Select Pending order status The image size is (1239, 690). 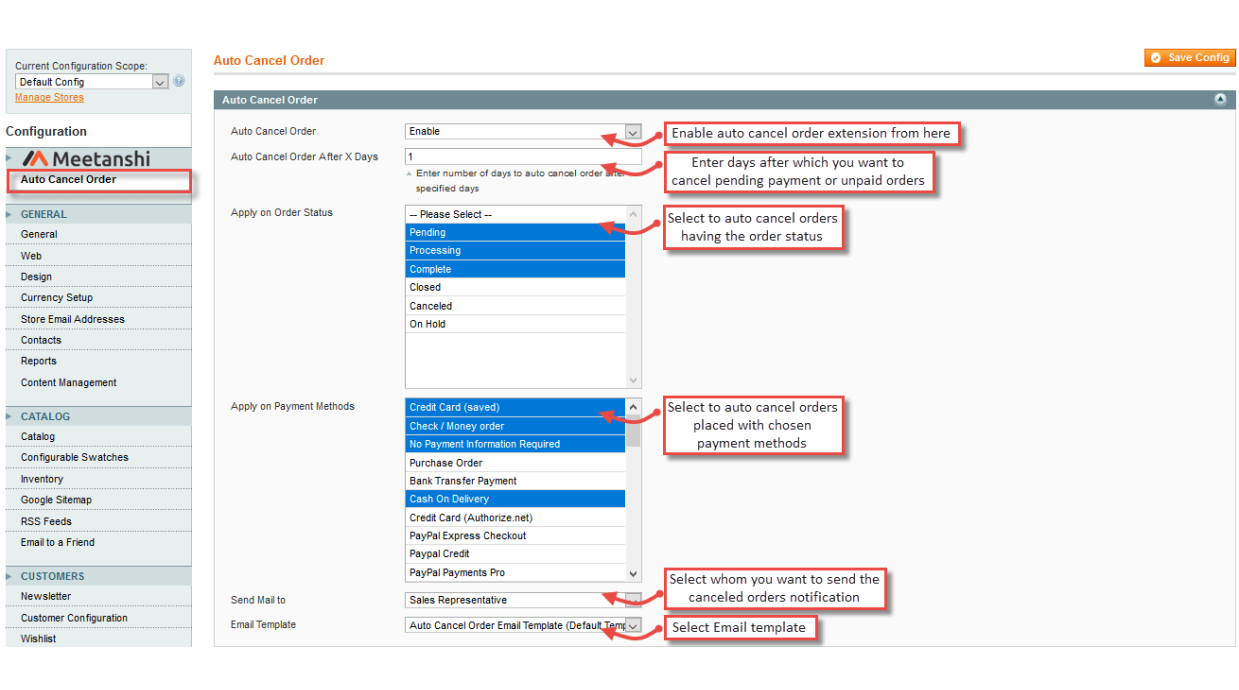tap(515, 233)
